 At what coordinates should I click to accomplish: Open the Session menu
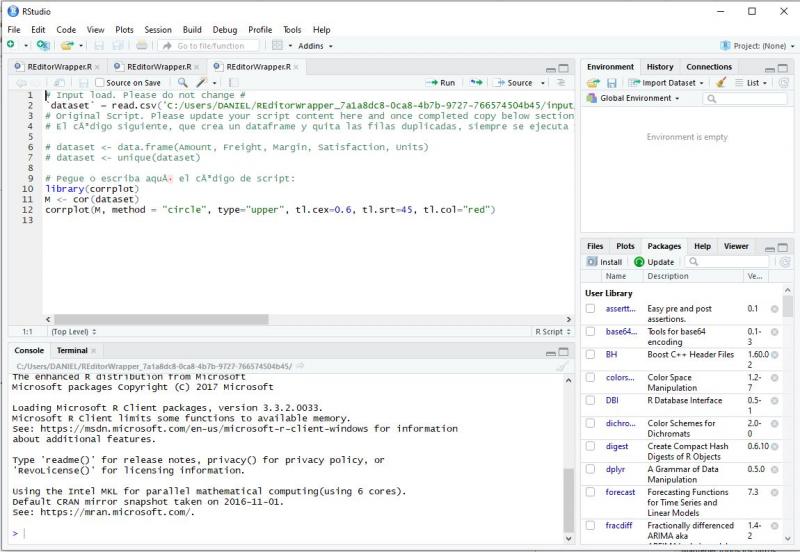tap(158, 30)
